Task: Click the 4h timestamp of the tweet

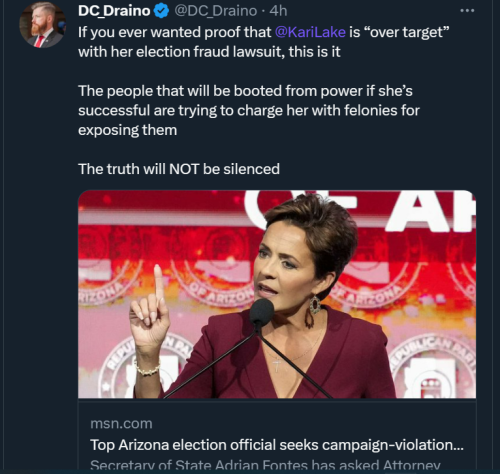Action: click(278, 11)
